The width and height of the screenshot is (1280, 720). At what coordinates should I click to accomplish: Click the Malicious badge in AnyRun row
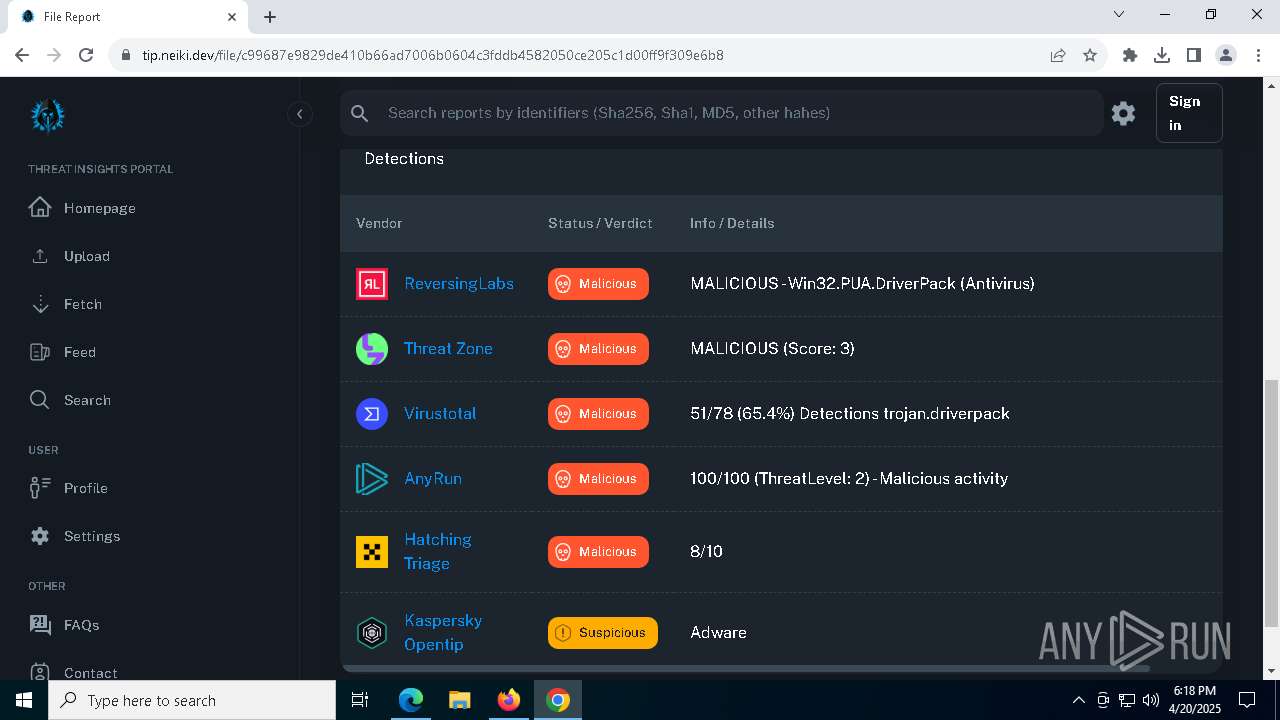coord(598,479)
